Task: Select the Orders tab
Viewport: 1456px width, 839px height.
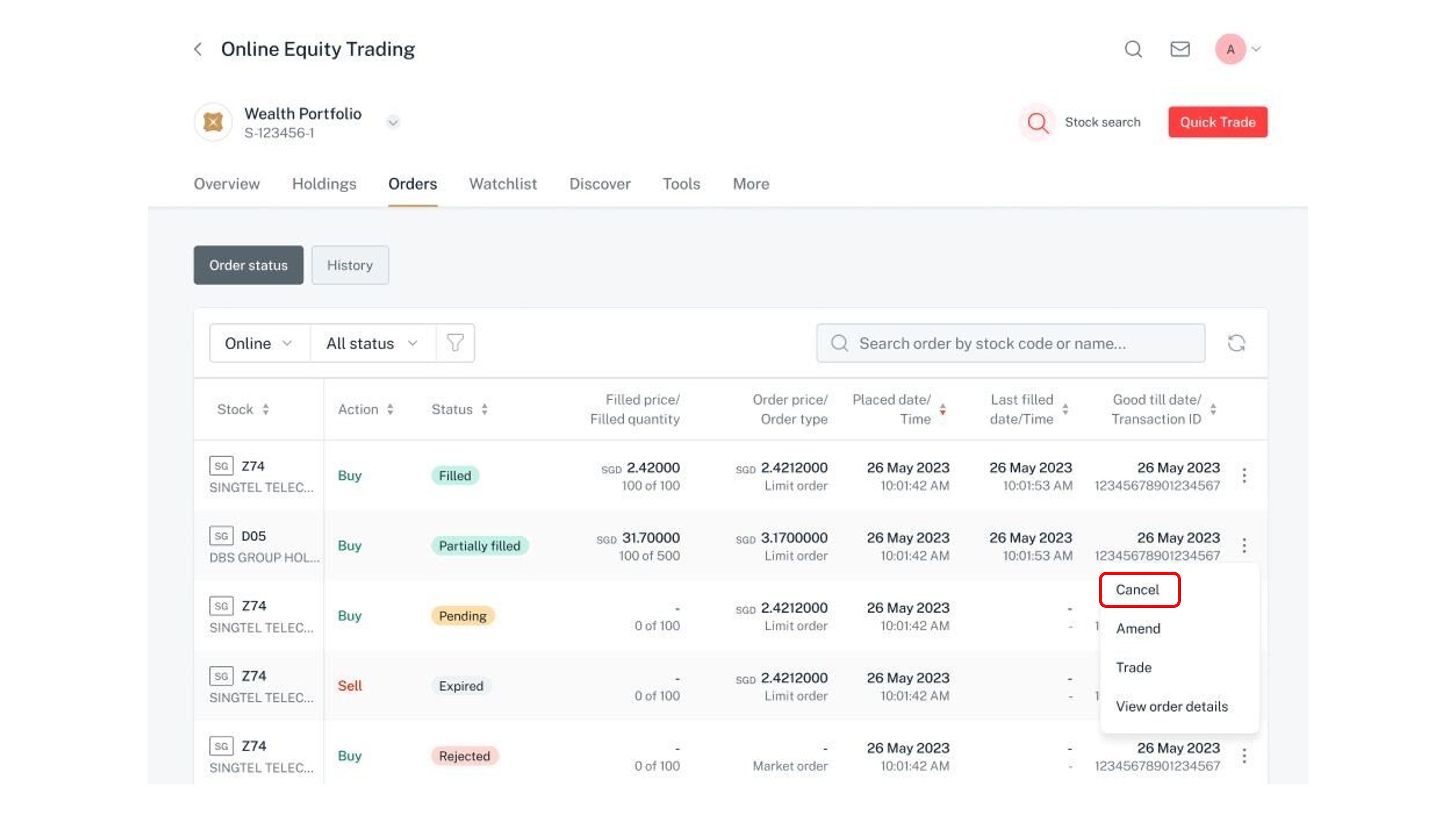Action: pos(412,184)
